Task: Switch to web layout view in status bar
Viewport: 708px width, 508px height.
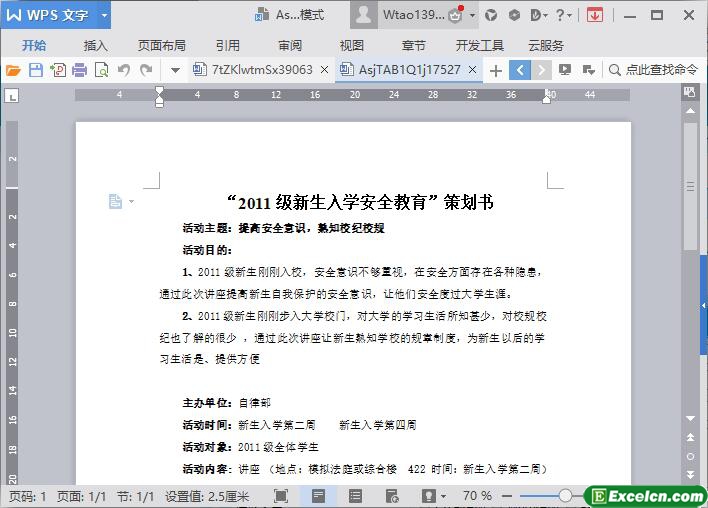Action: coord(392,496)
